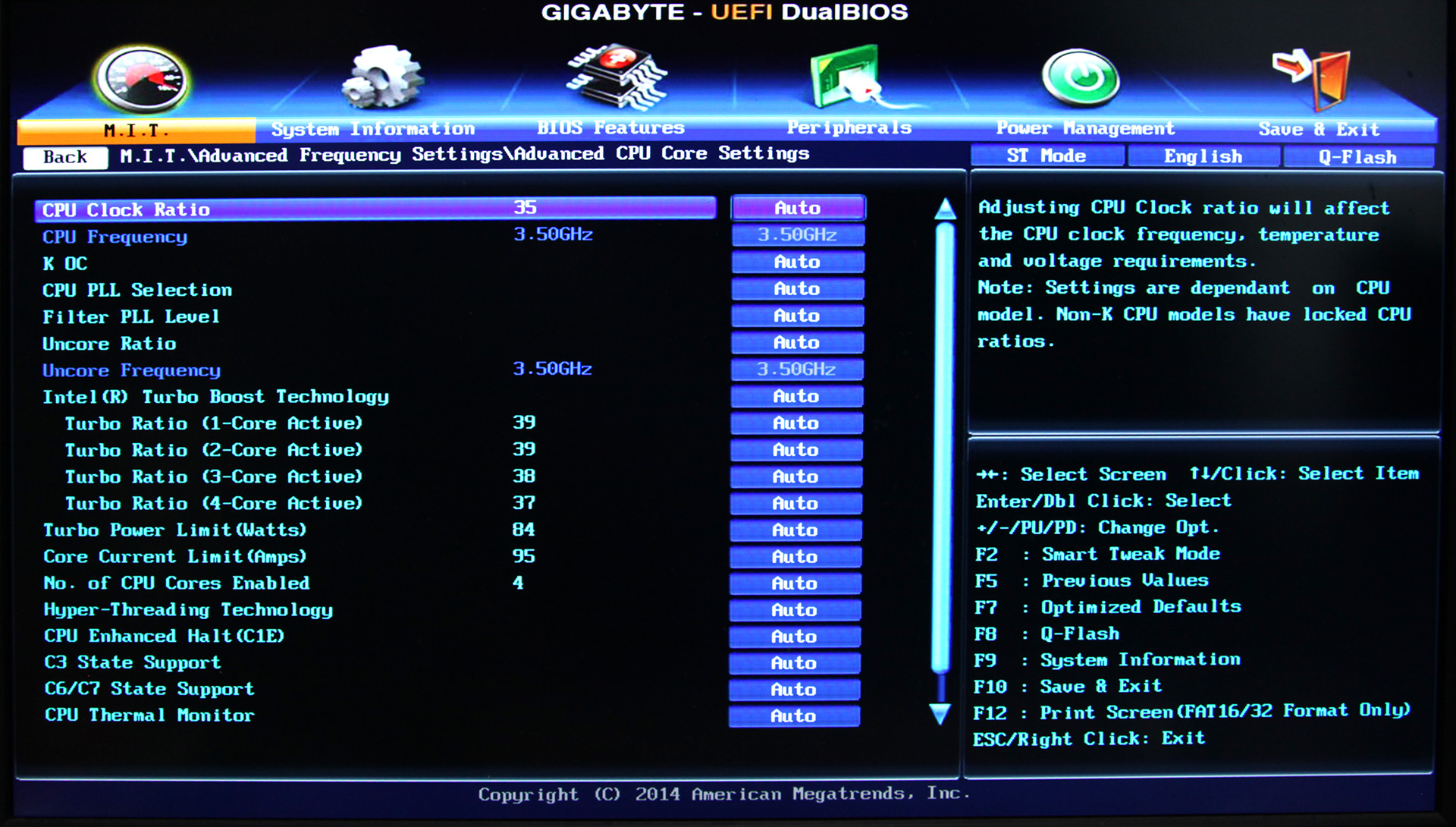Click the F7 Optimized Defaults help entry

[1108, 607]
